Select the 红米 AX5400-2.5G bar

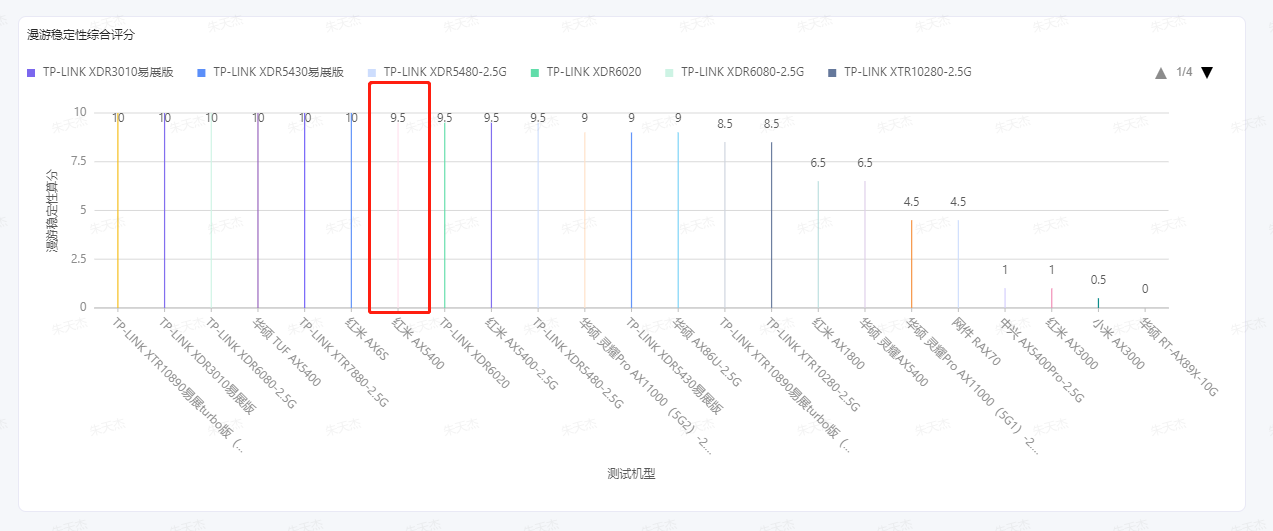(491, 215)
